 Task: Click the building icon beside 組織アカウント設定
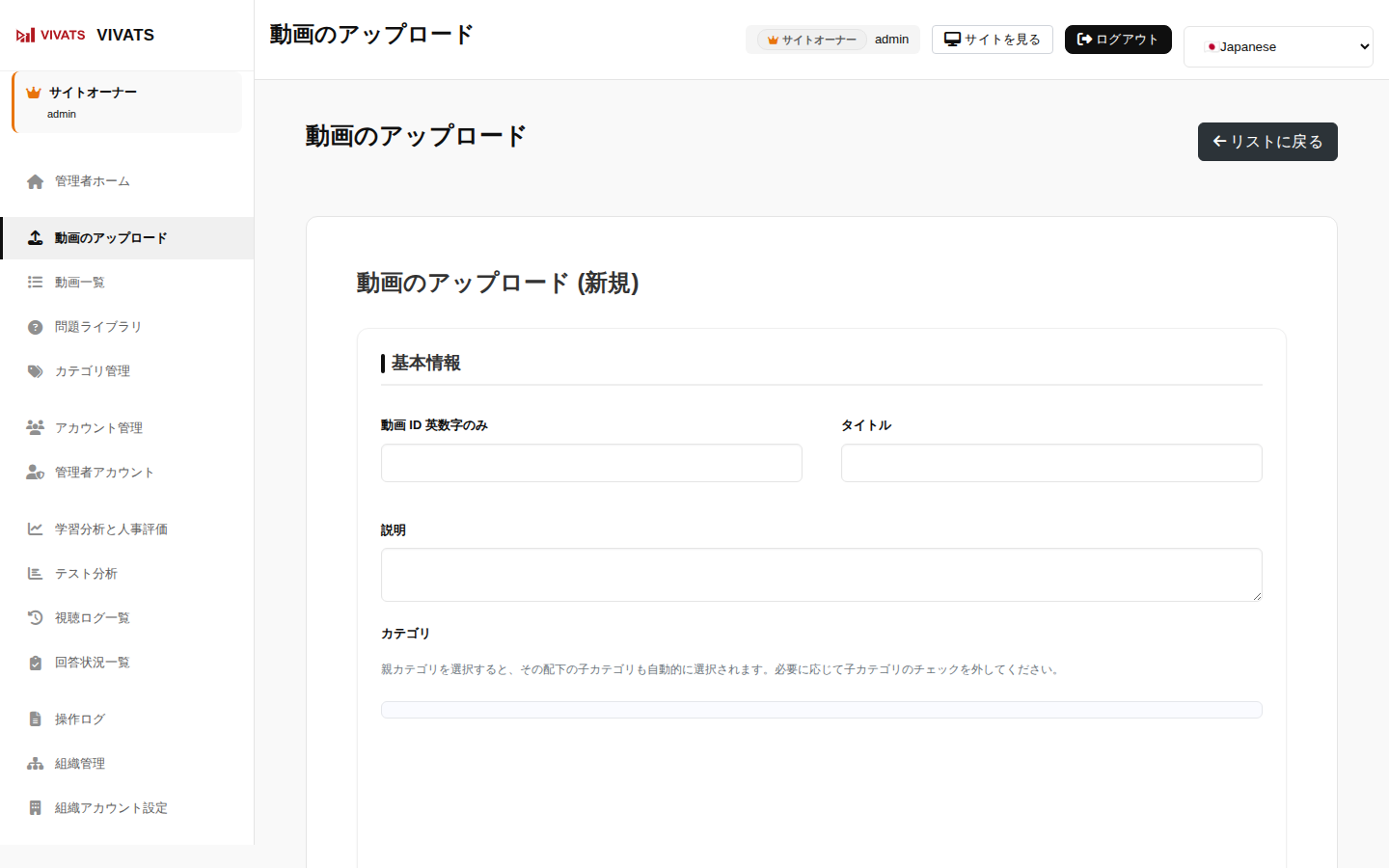coord(36,808)
